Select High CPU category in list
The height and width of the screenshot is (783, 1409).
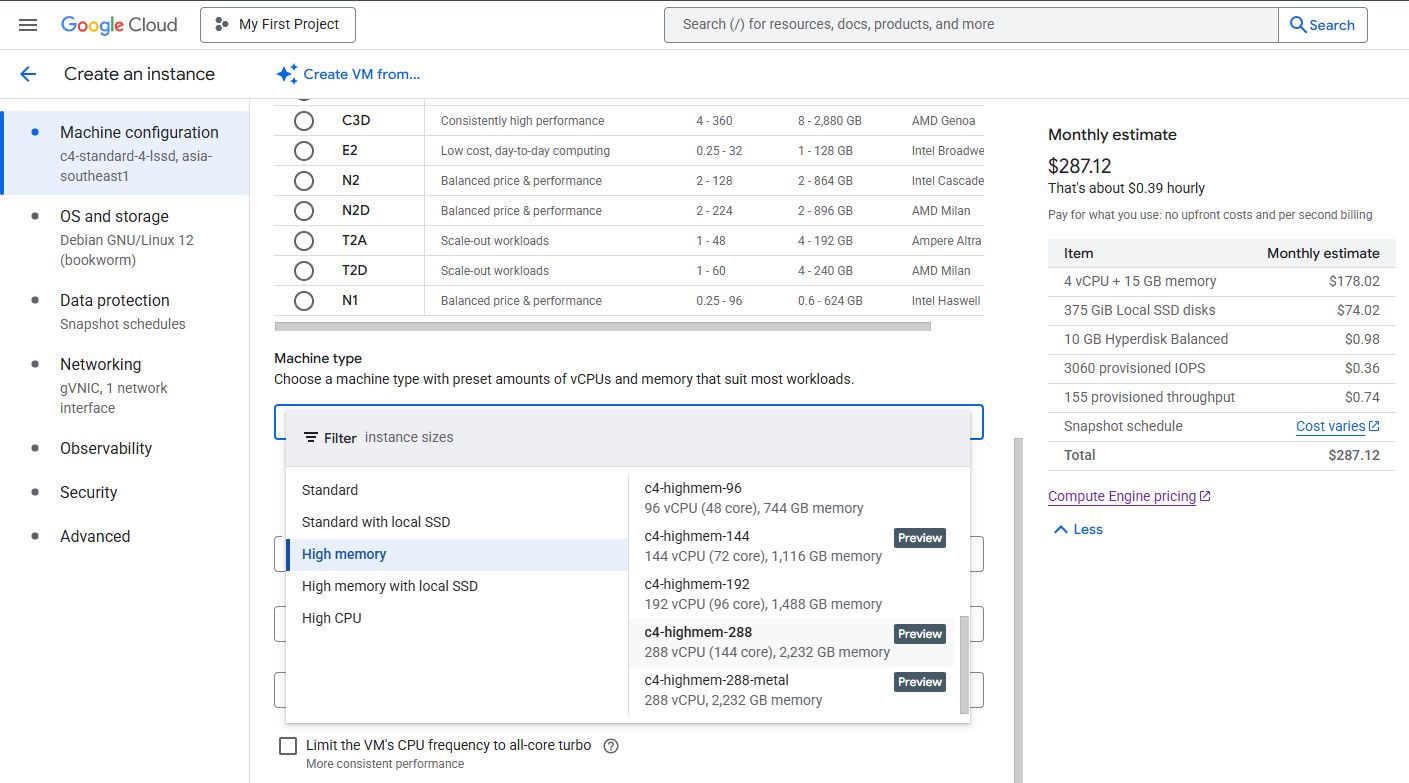click(x=332, y=618)
